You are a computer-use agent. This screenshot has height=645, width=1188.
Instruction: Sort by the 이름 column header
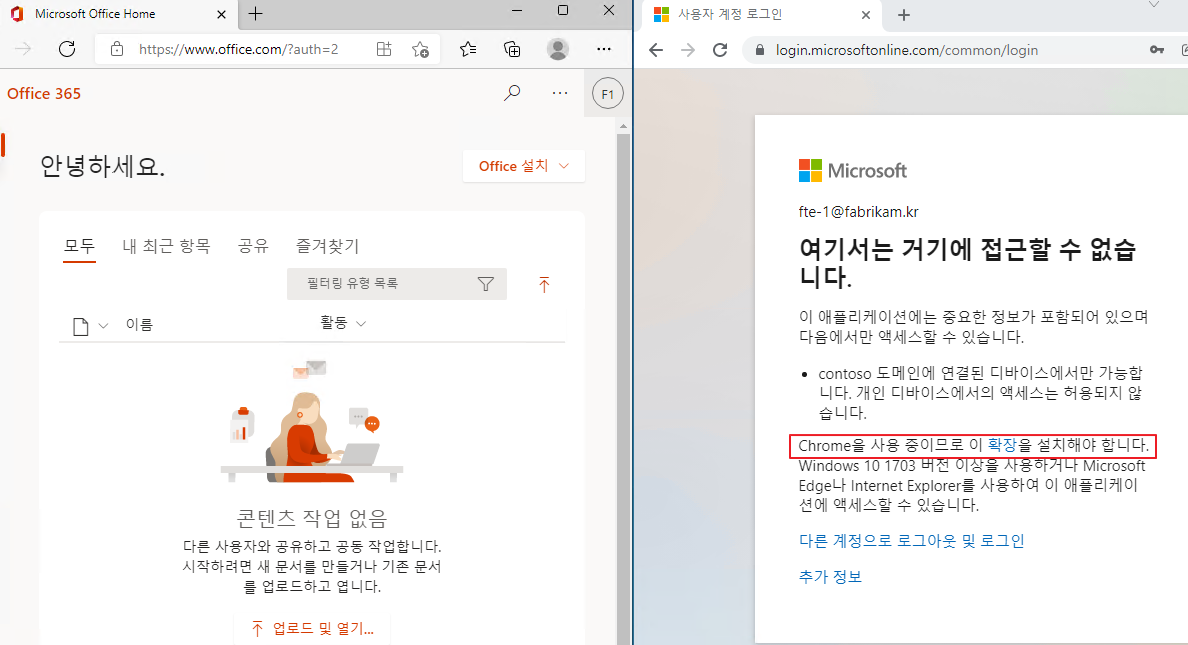click(139, 324)
